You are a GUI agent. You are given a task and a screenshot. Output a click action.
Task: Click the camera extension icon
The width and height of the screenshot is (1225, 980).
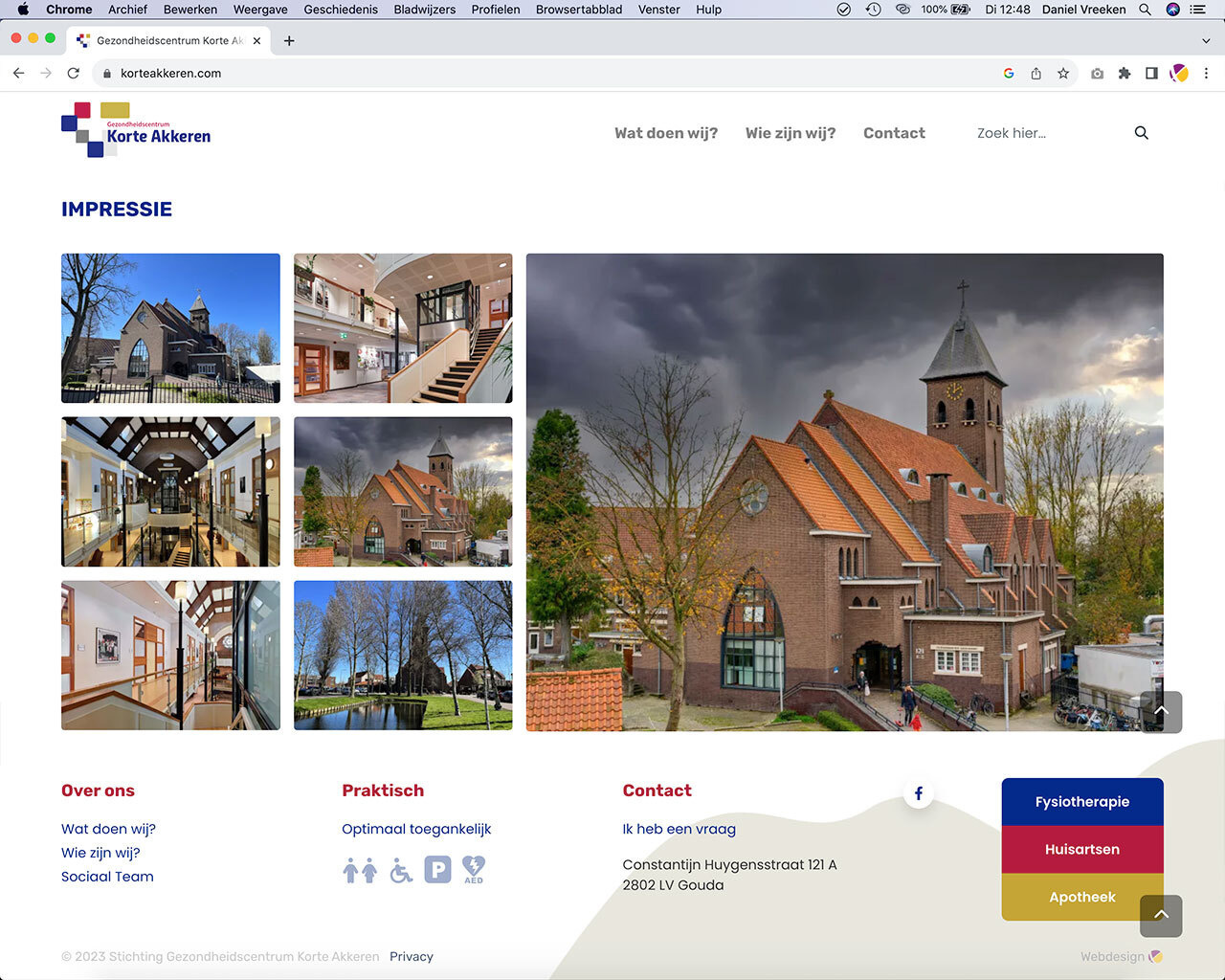(1097, 73)
